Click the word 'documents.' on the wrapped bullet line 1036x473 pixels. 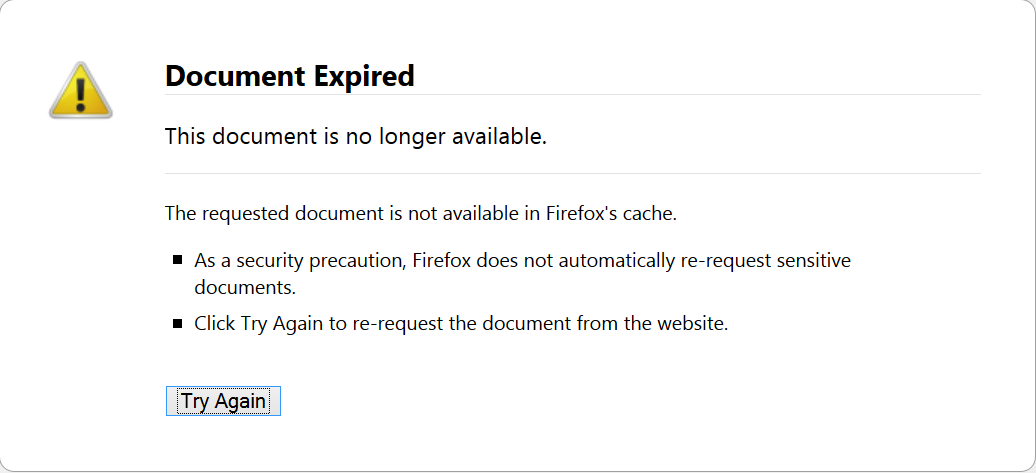(x=244, y=287)
